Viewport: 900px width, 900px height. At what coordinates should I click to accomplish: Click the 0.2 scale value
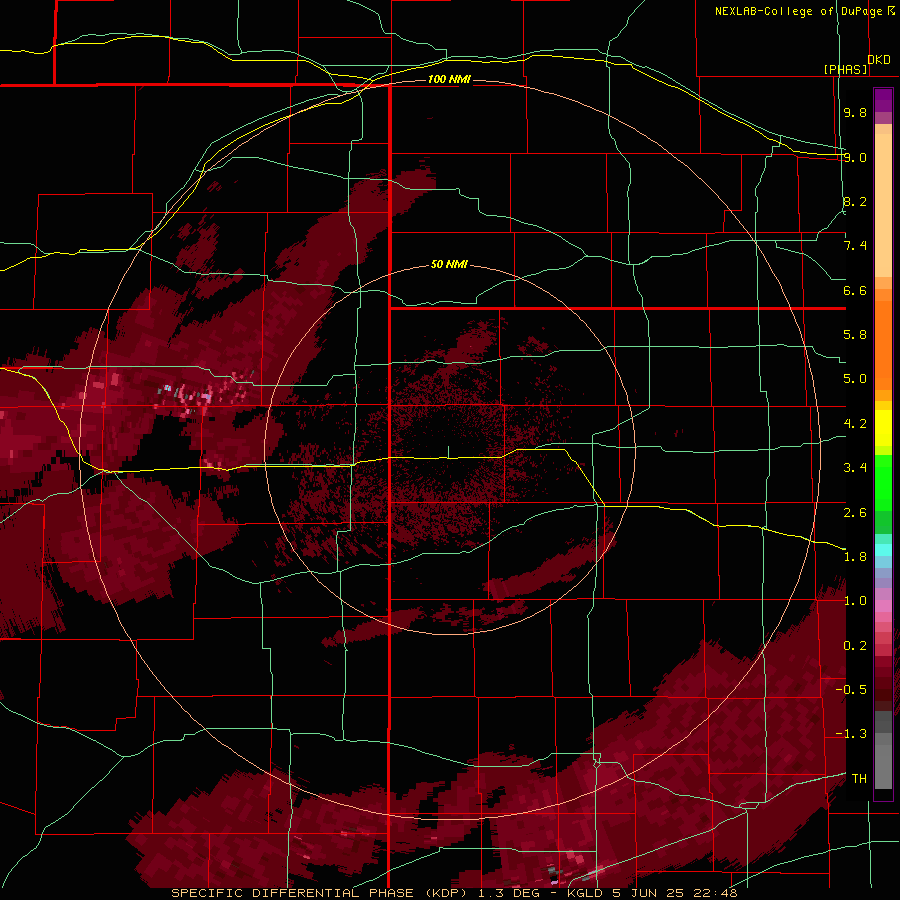click(855, 646)
